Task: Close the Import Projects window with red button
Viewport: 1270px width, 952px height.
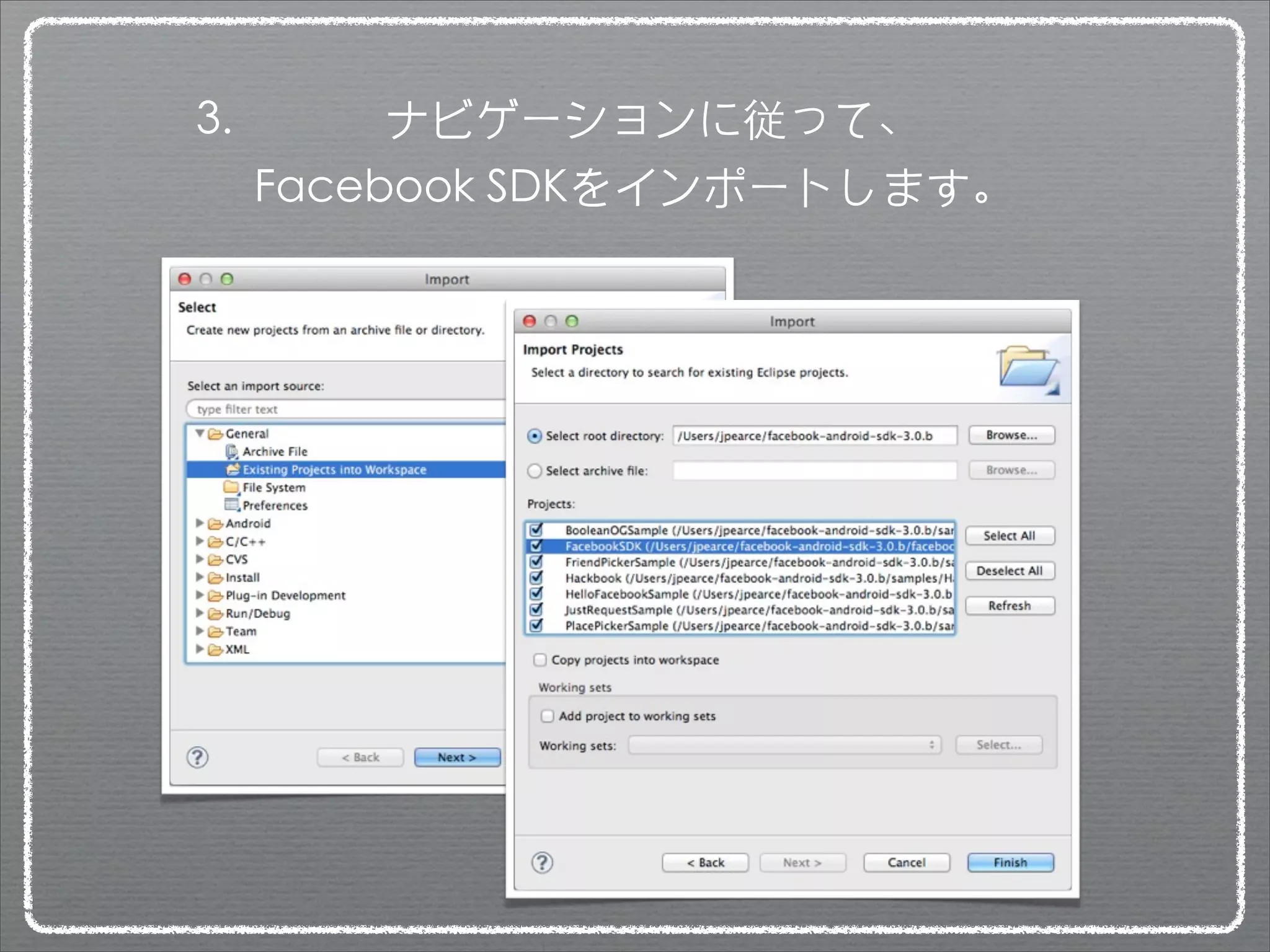Action: [x=530, y=321]
